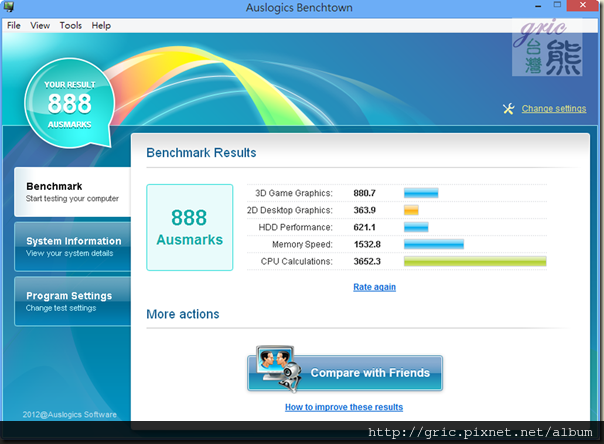The height and width of the screenshot is (444, 604).
Task: Click the 3652.3 score value
Action: point(367,261)
